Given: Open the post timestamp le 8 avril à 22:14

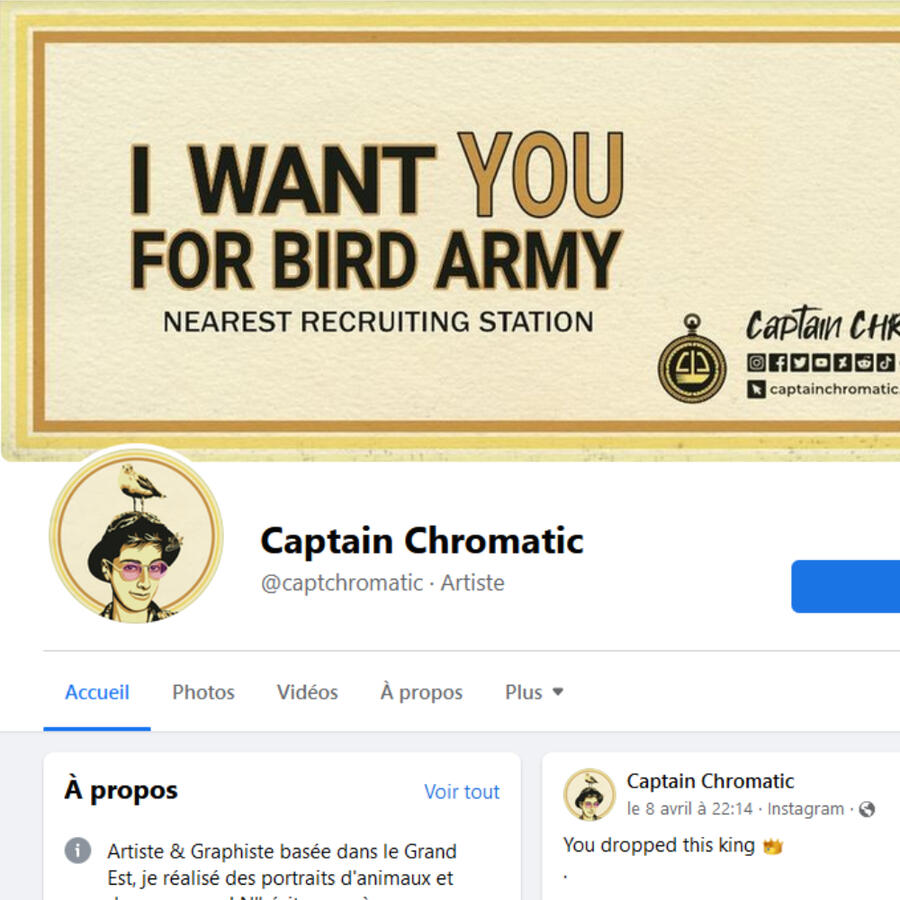Looking at the screenshot, I should [x=689, y=809].
